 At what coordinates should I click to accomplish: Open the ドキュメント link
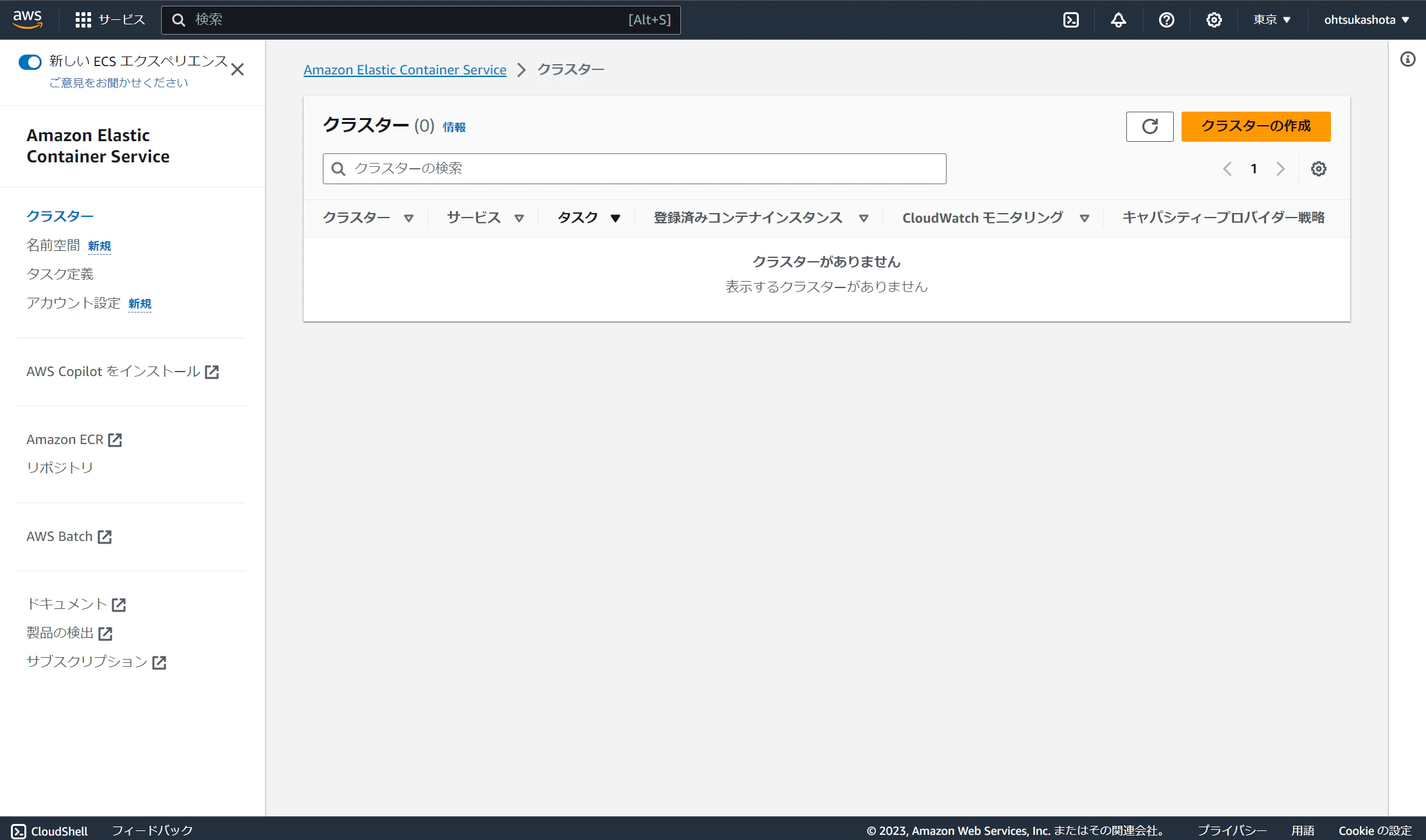point(67,604)
